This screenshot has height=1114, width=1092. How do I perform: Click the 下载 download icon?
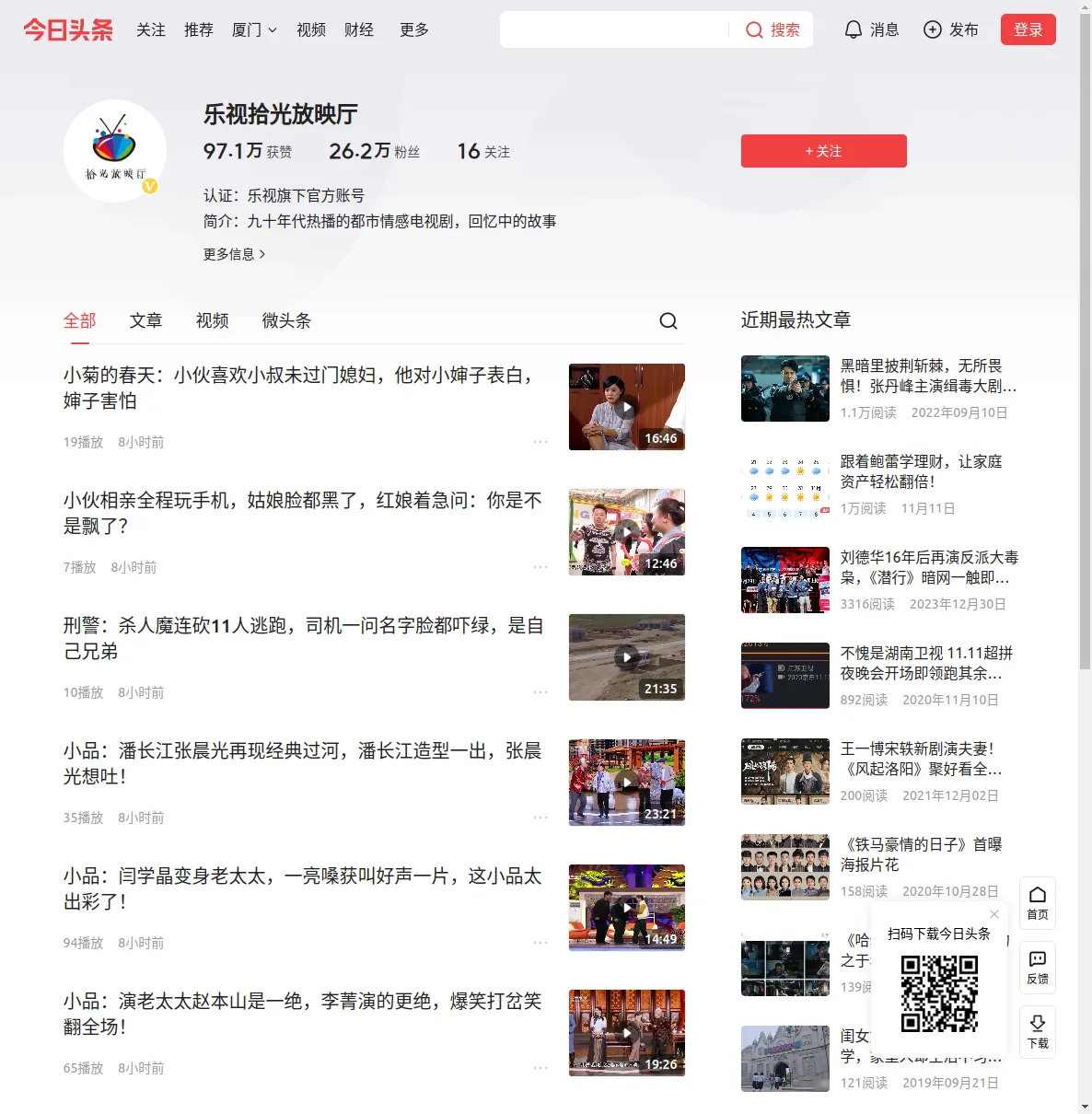[x=1038, y=1032]
